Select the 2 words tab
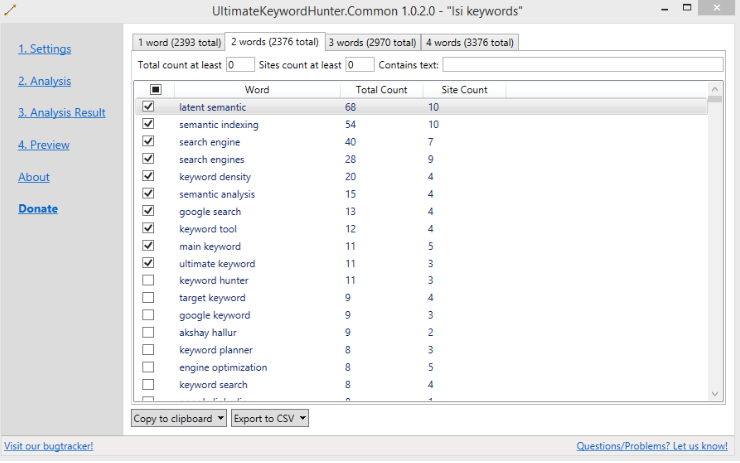This screenshot has height=463, width=740. (275, 42)
